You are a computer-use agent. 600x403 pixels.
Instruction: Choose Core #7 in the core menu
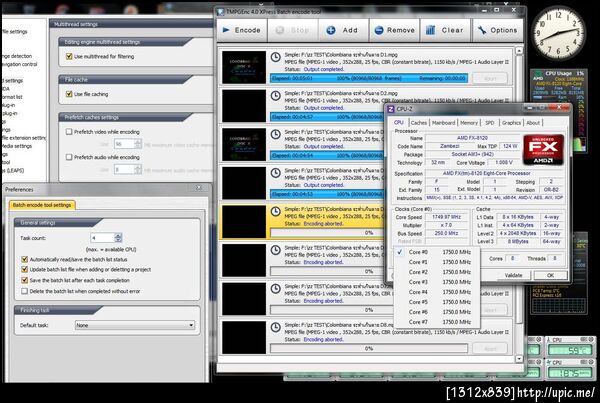(x=437, y=322)
